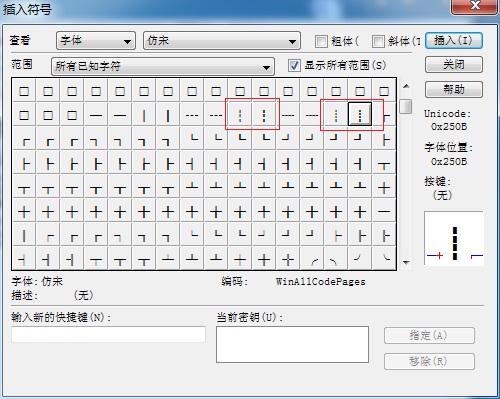Choose the vertical line glyph starting the seventh row

tap(24, 235)
